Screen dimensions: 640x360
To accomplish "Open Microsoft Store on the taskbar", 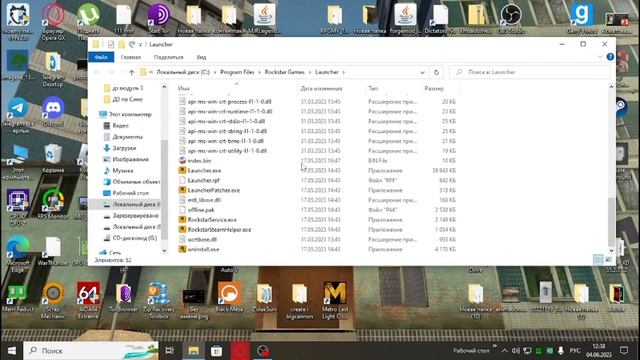I will tap(216, 351).
